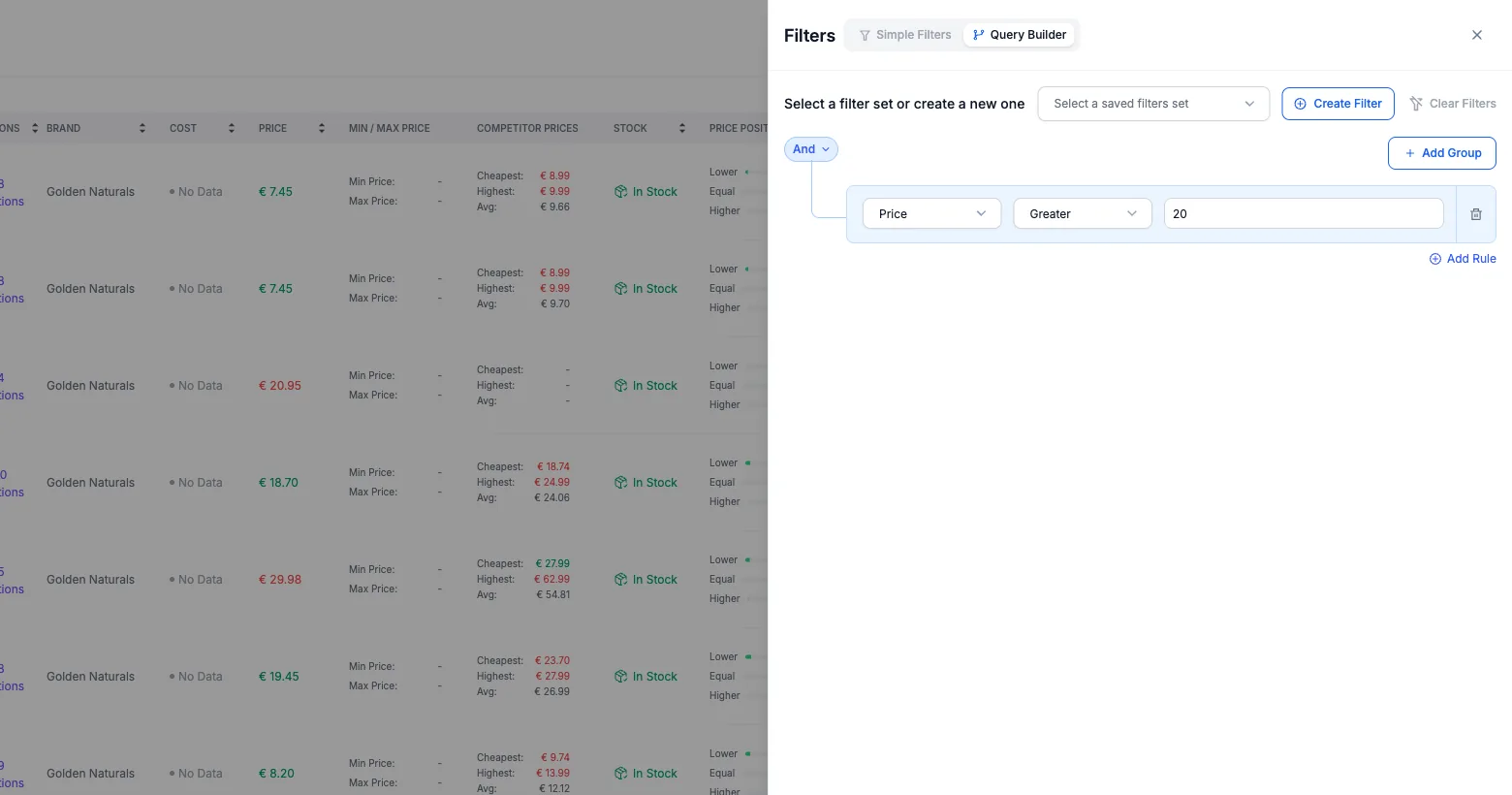Screen dimensions: 1512x795
Task: Click the value input containing 20
Action: (1304, 213)
